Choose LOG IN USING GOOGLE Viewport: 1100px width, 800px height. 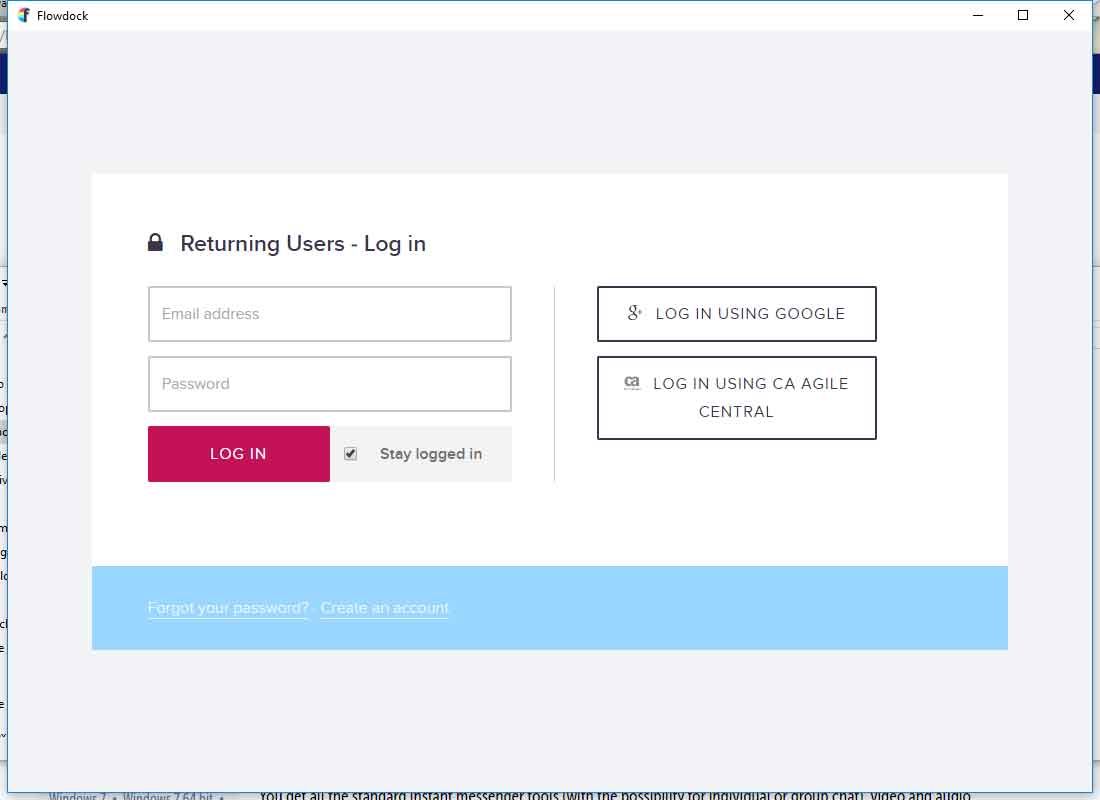[x=737, y=314]
